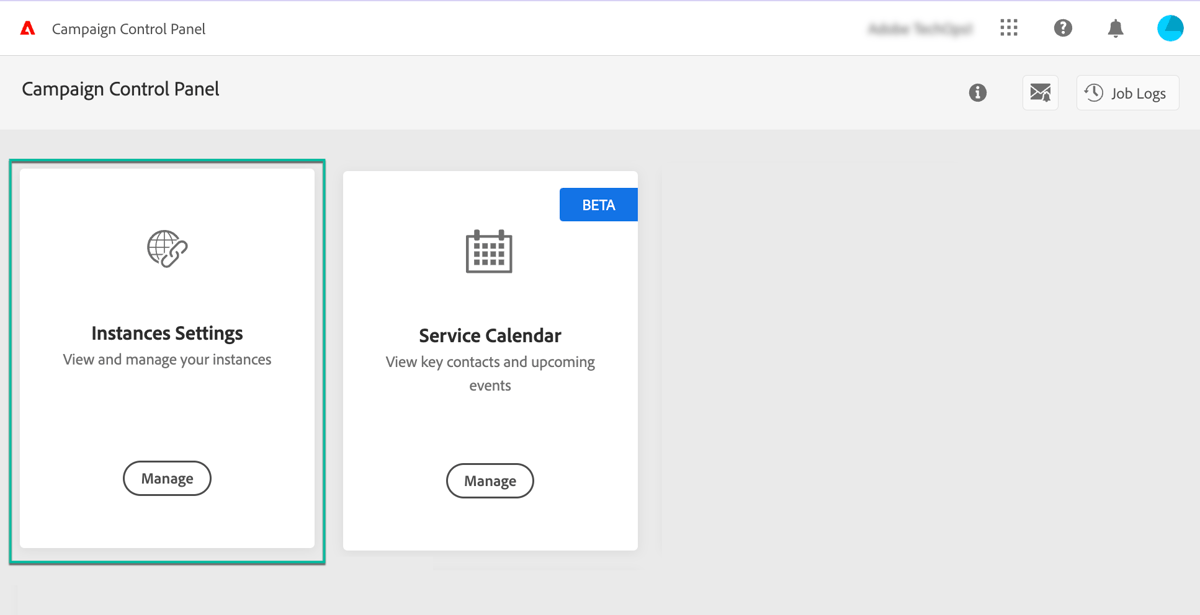Open the app switcher grid icon

point(1008,28)
